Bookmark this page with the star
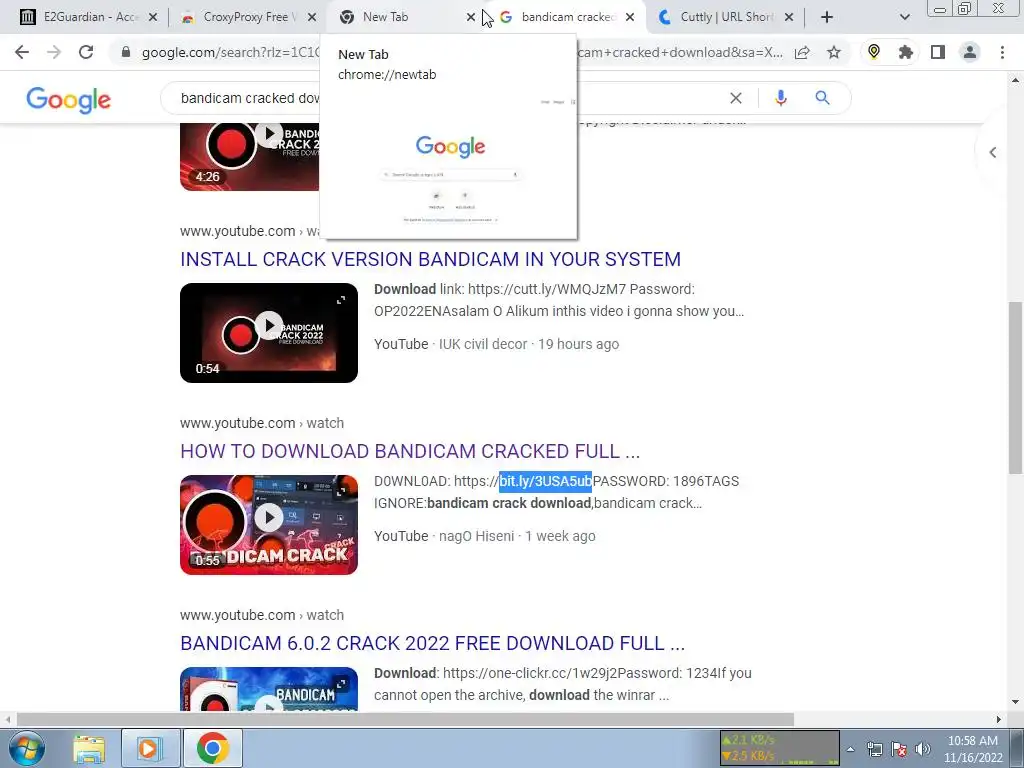The width and height of the screenshot is (1024, 768). point(834,52)
